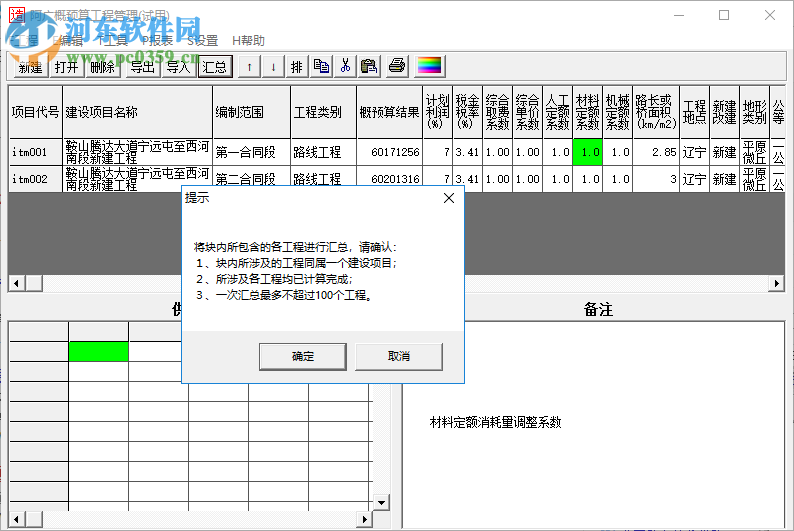Click the 60171256 budget result cell

point(389,152)
